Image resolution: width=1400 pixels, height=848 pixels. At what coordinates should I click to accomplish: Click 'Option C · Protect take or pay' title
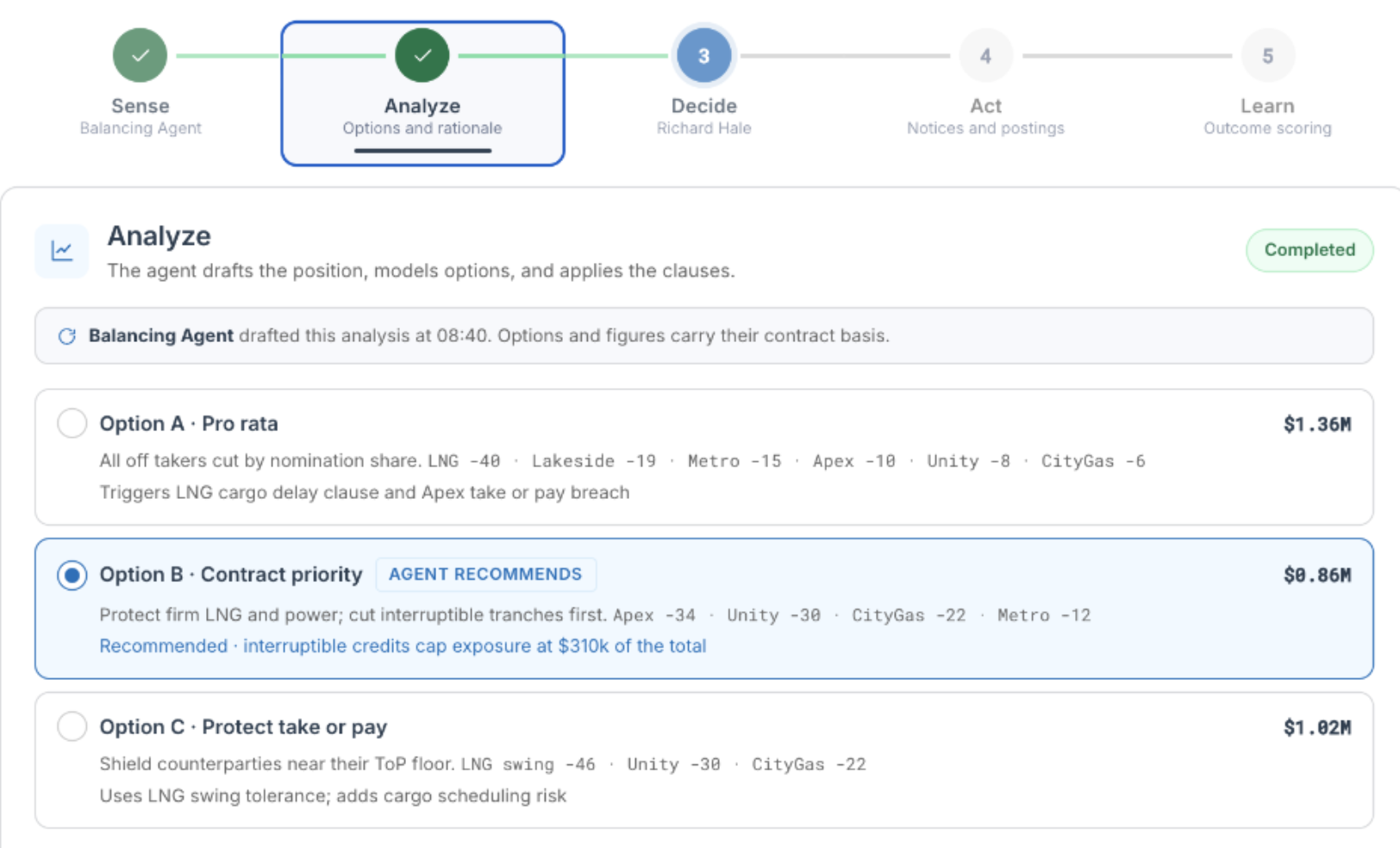point(243,726)
